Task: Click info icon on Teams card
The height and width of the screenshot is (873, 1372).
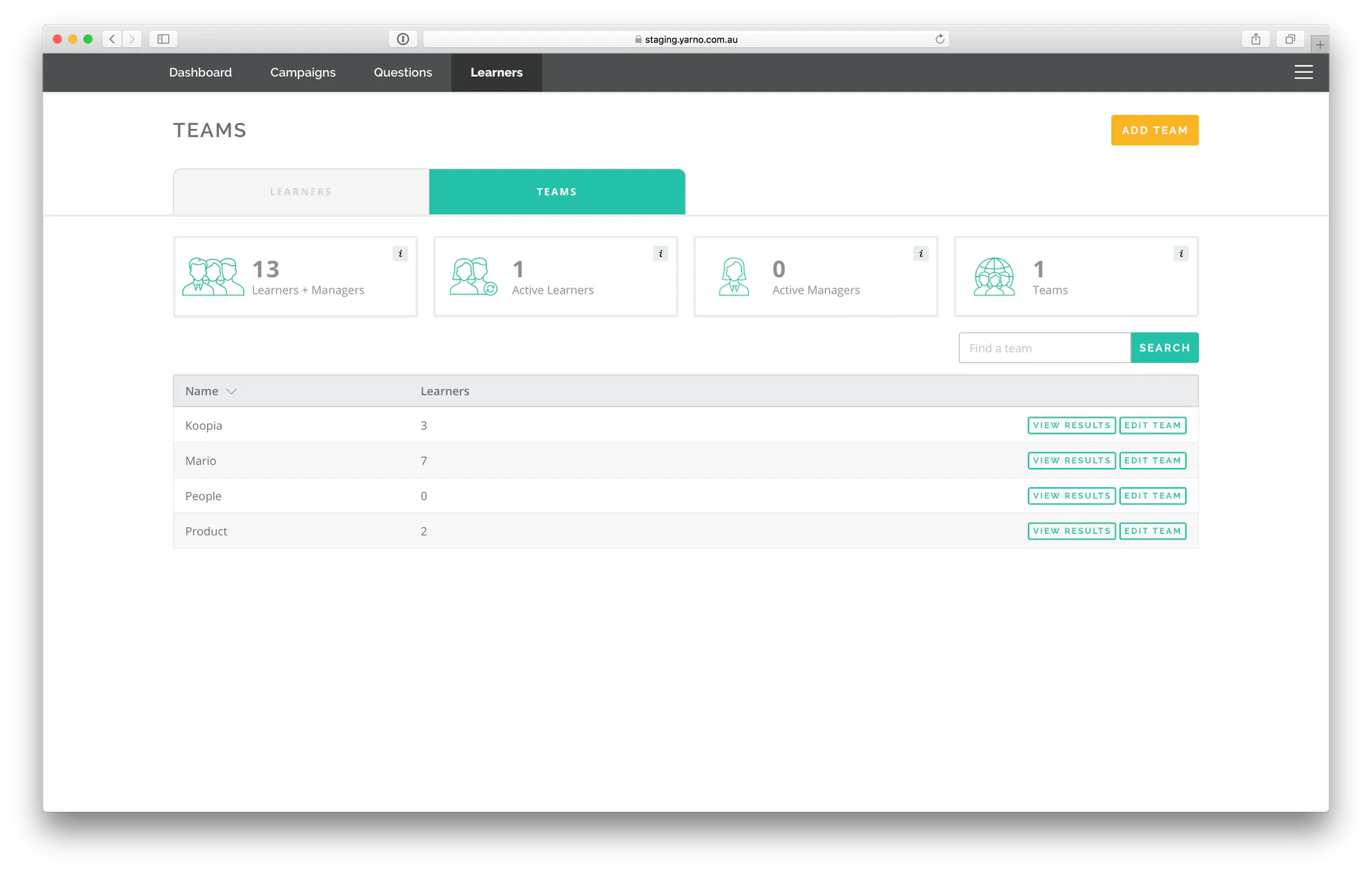Action: (x=1181, y=253)
